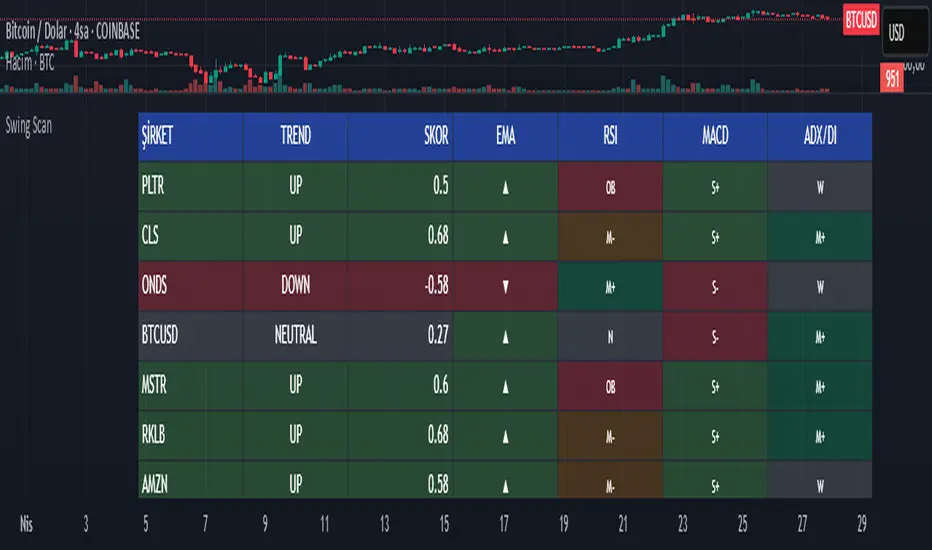
Task: Click AMZN's score value 0.58
Action: coord(438,485)
